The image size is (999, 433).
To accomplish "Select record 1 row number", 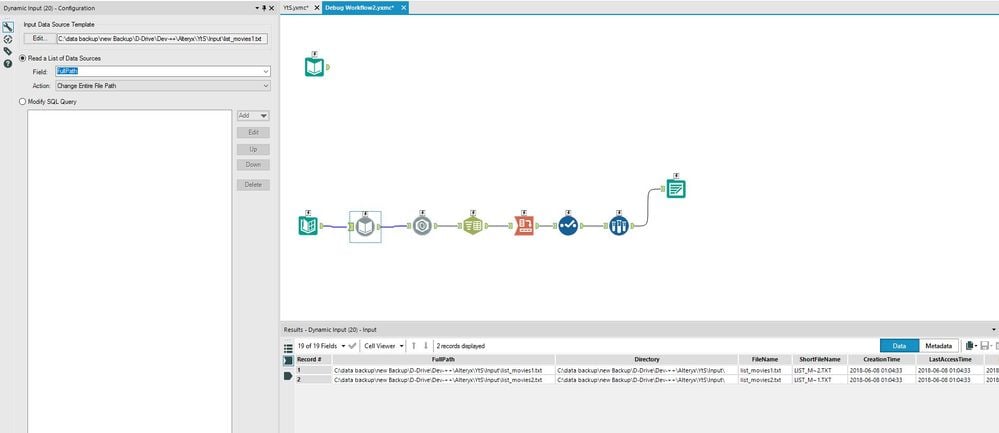I will pos(313,370).
